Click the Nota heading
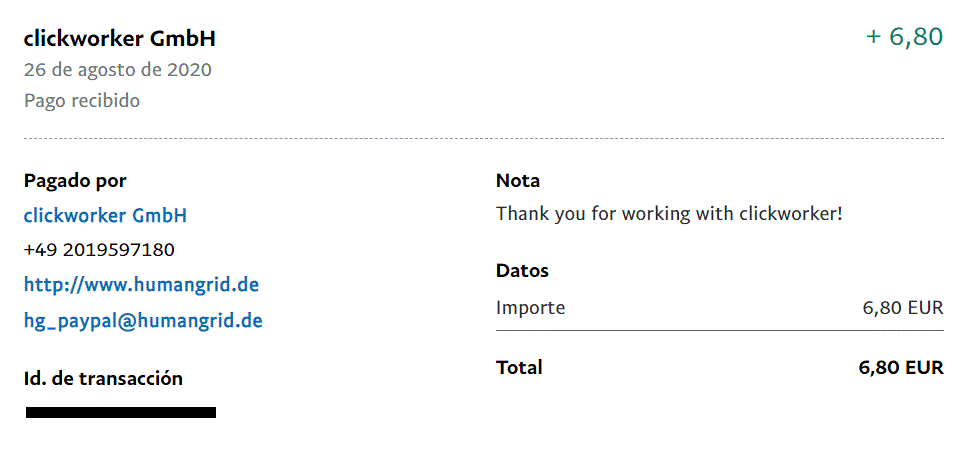 point(518,181)
